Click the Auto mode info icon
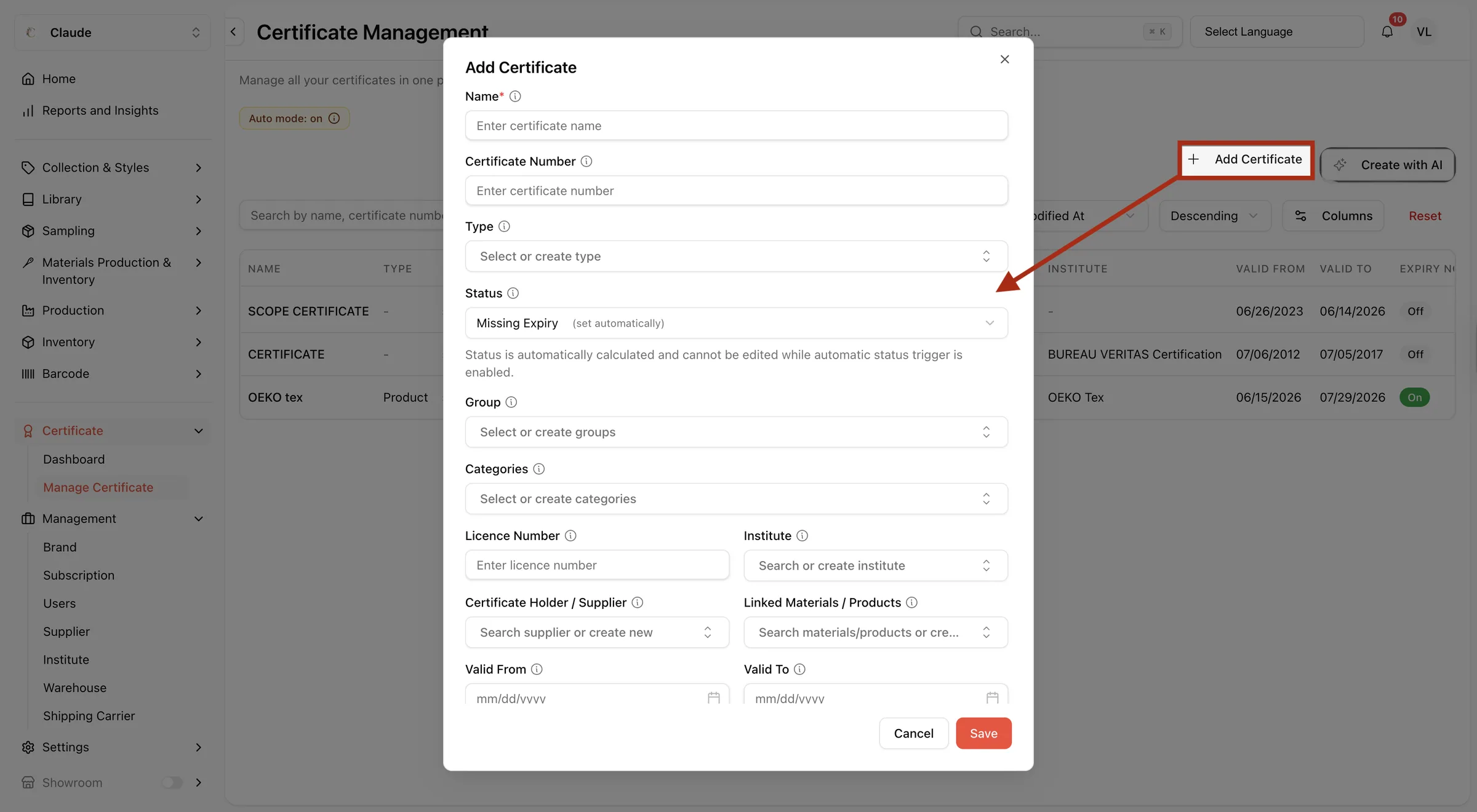This screenshot has height=812, width=1477. click(x=334, y=118)
